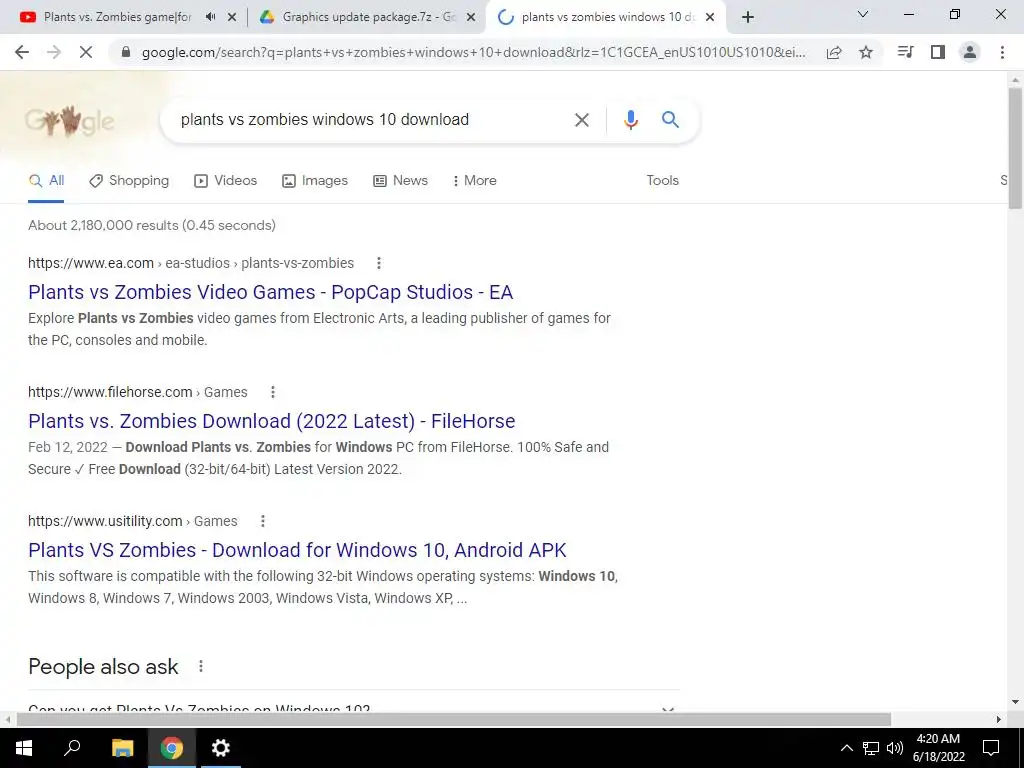Open the taskbar clock and date
The image size is (1024, 768).
939,748
